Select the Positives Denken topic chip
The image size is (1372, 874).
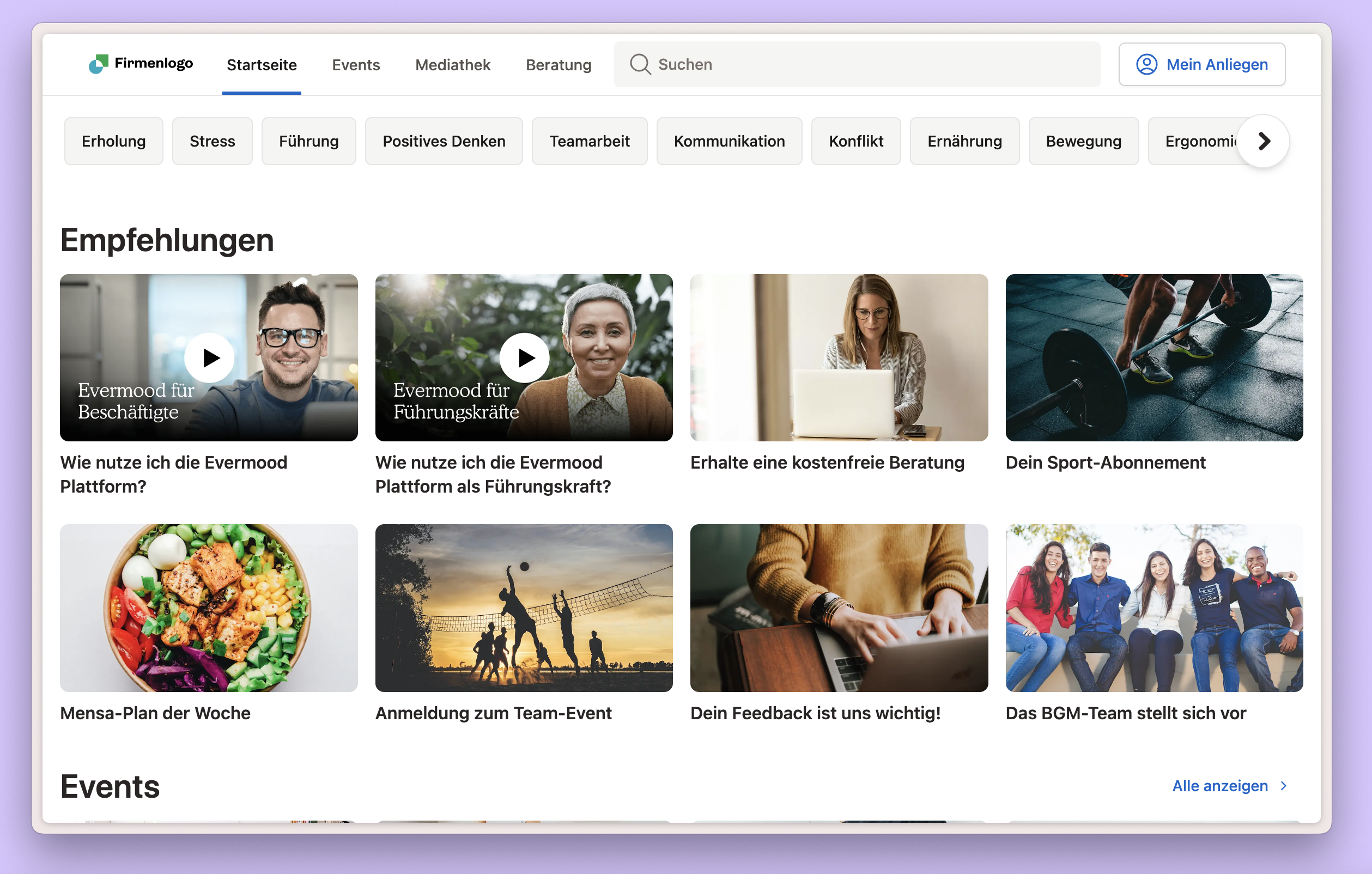point(444,141)
